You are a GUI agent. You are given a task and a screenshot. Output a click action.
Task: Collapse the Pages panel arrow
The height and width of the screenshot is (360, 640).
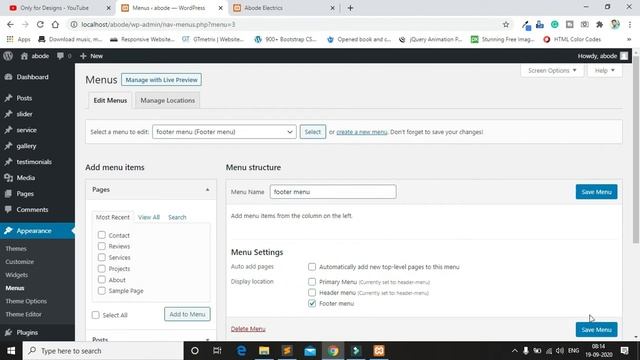(207, 190)
